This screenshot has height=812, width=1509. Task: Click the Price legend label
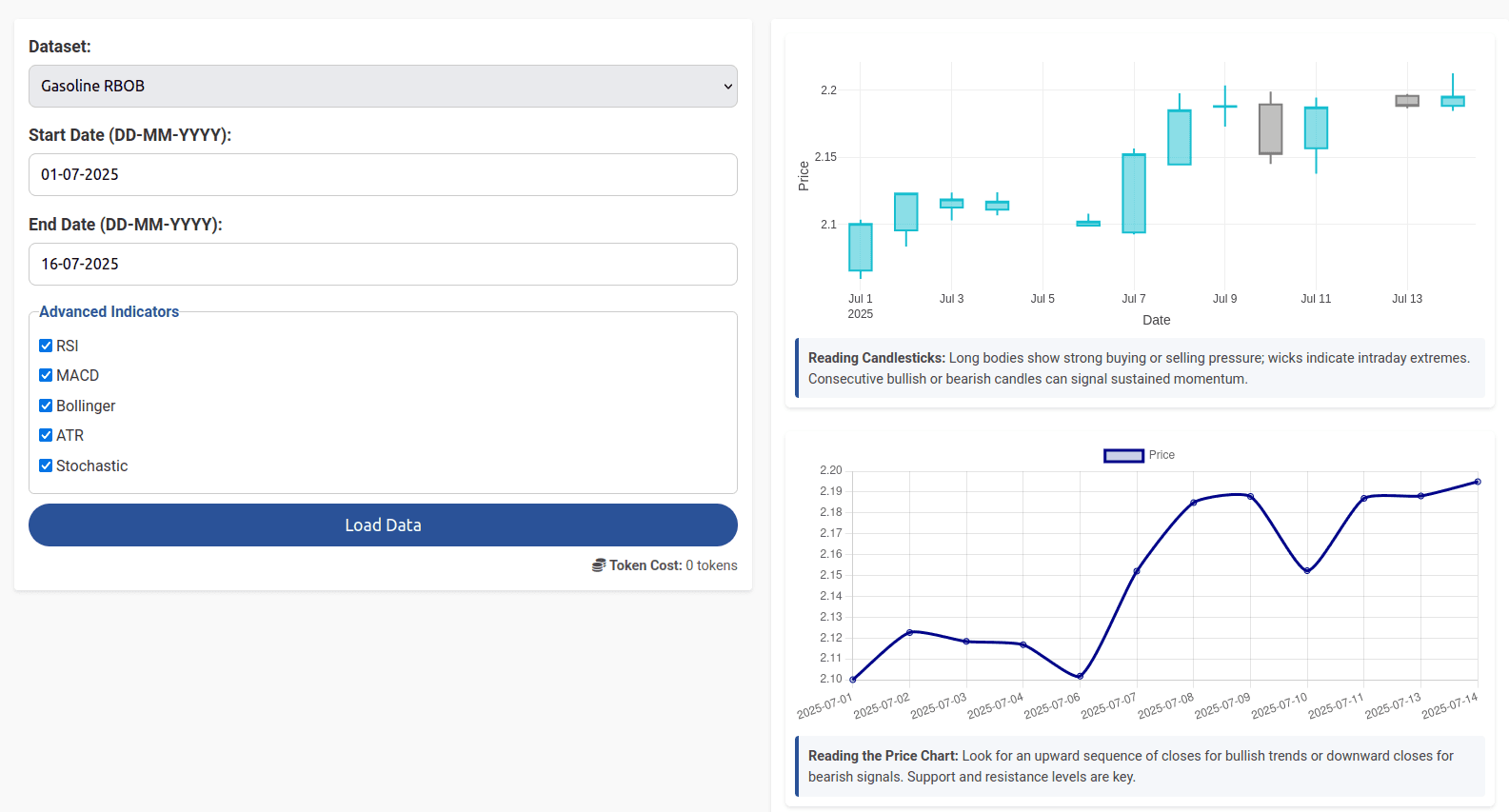(1162, 455)
